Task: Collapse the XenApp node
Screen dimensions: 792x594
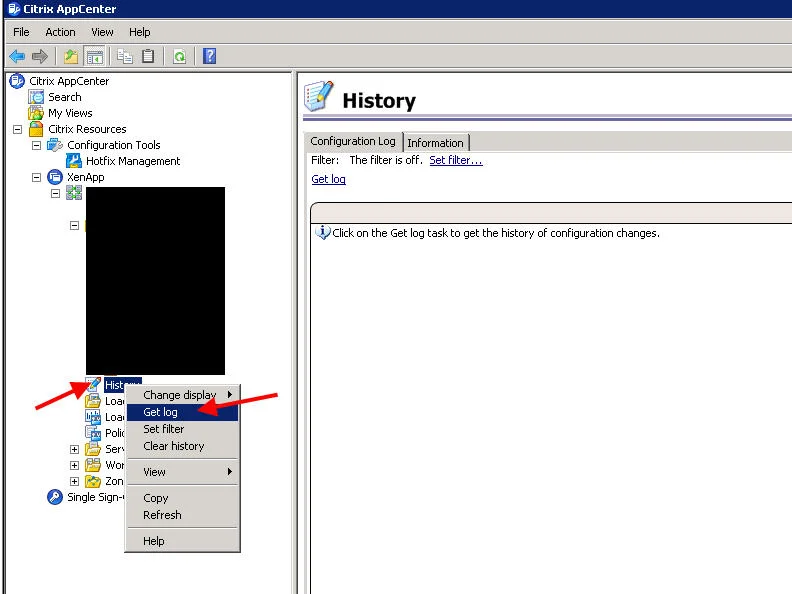Action: (36, 177)
